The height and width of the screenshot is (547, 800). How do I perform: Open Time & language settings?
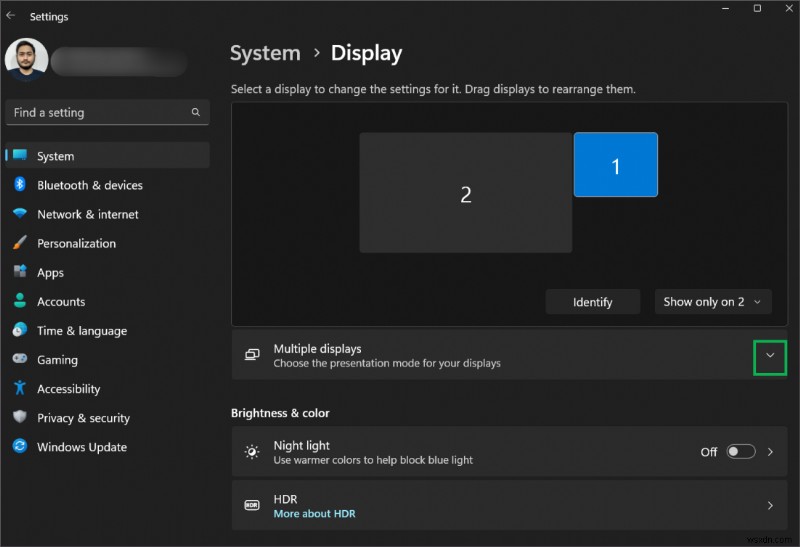(108, 330)
